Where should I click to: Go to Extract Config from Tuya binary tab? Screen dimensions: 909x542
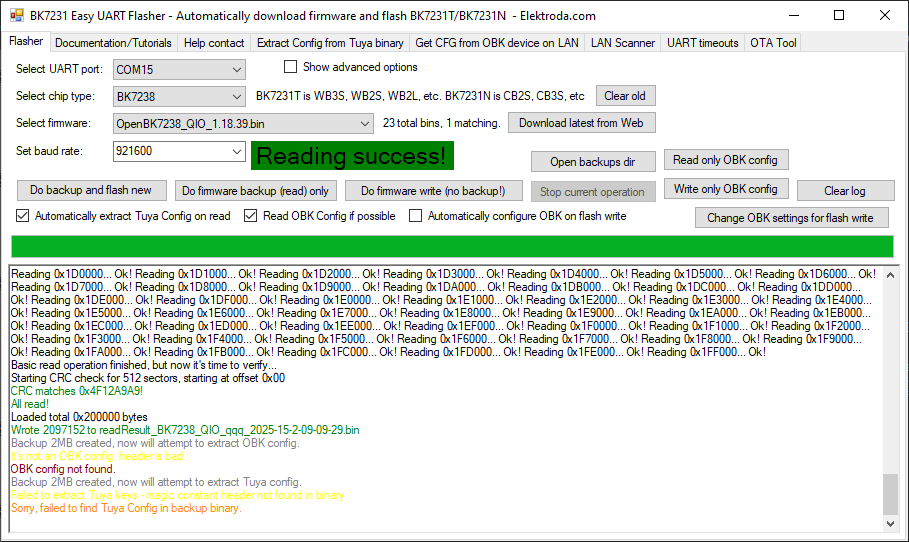pyautogui.click(x=330, y=43)
